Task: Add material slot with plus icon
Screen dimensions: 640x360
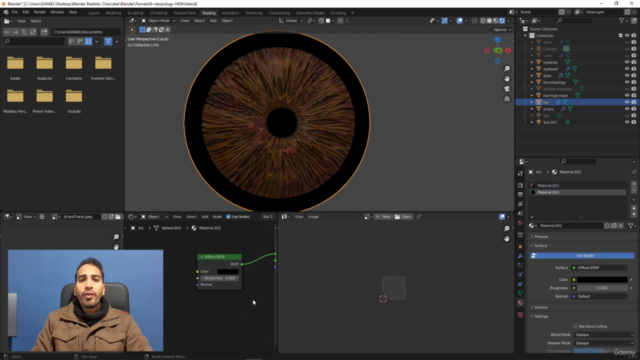Action: 634,184
